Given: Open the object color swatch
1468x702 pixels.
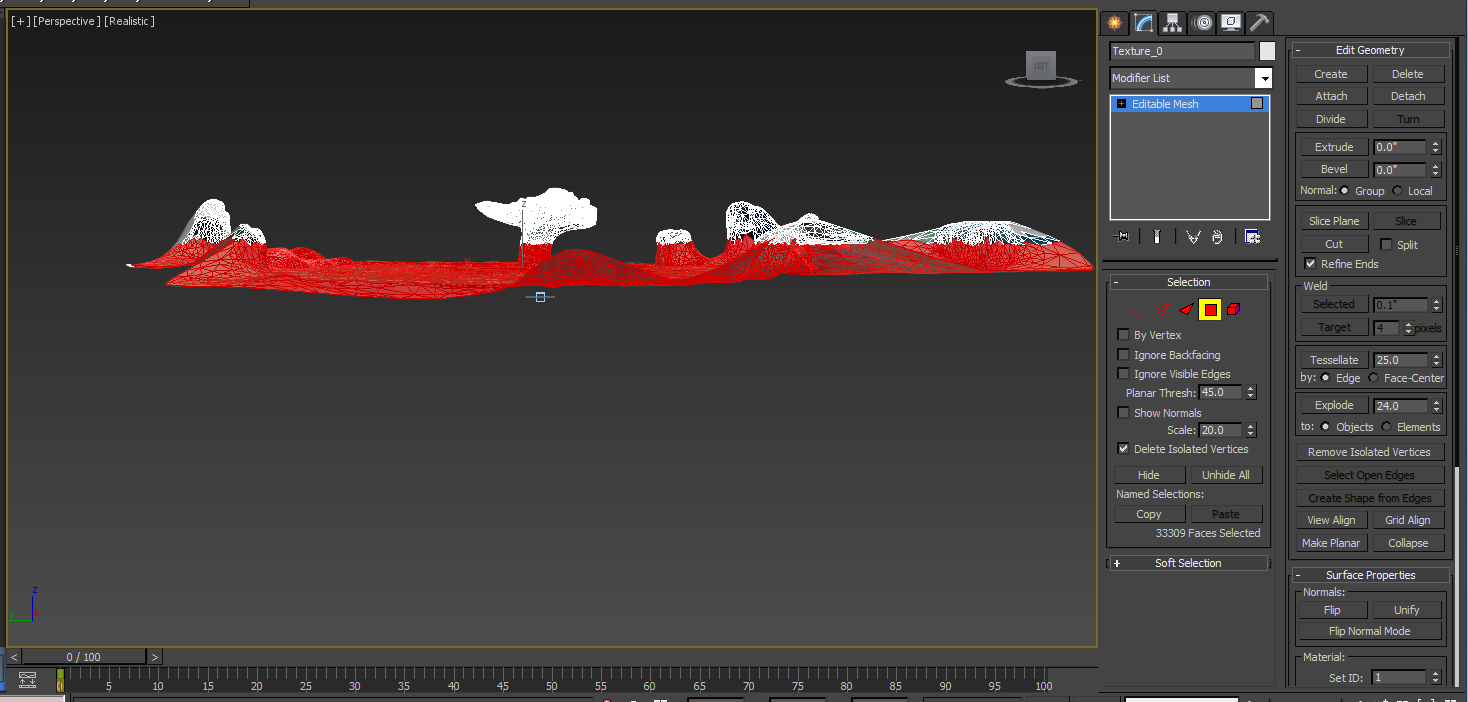Looking at the screenshot, I should [1267, 51].
